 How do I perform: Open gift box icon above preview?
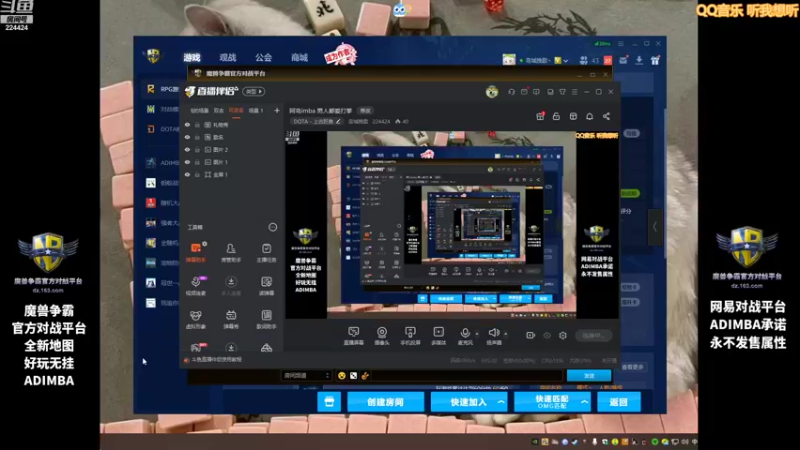click(540, 116)
